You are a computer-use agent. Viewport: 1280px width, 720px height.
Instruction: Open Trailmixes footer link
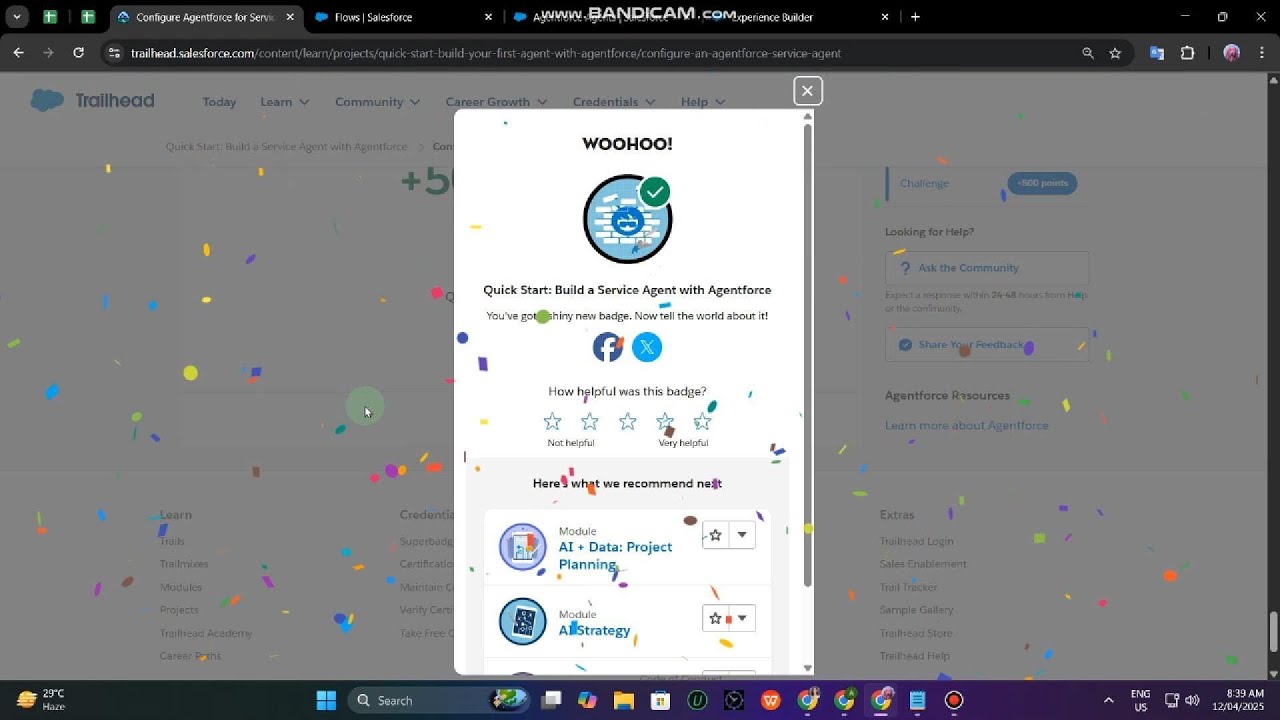[x=184, y=564]
